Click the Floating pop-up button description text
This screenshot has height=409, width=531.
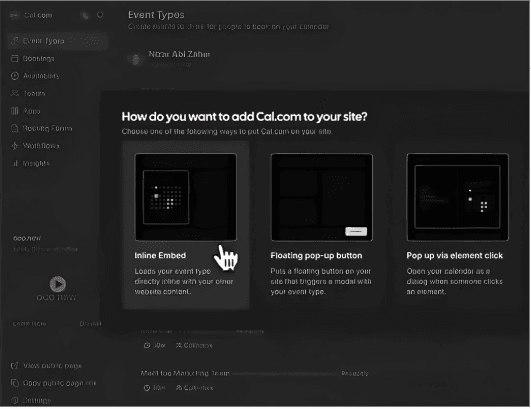(x=321, y=281)
